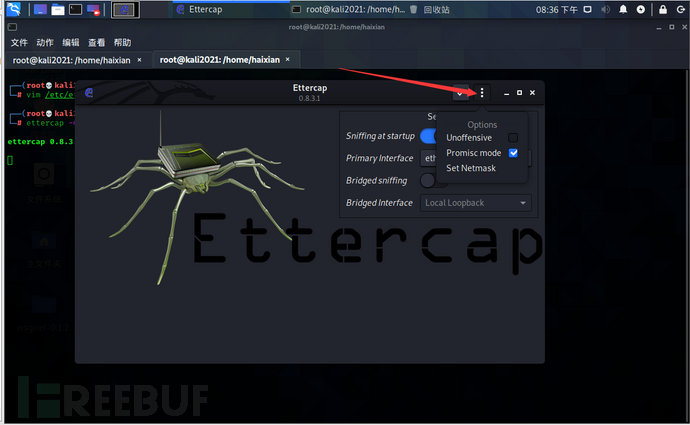The width and height of the screenshot is (690, 425).
Task: Click the show desktop panel icon
Action: 40,9
